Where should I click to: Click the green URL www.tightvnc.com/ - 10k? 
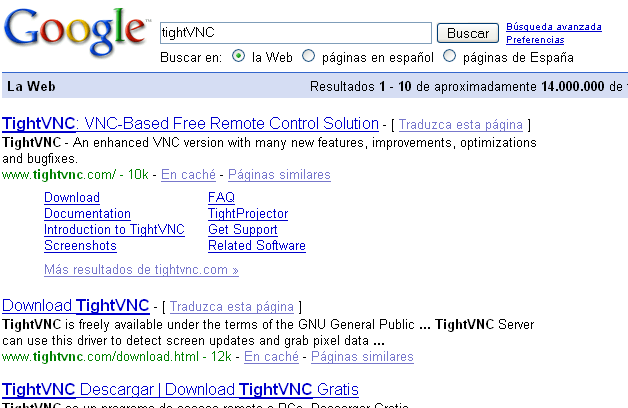[75, 175]
